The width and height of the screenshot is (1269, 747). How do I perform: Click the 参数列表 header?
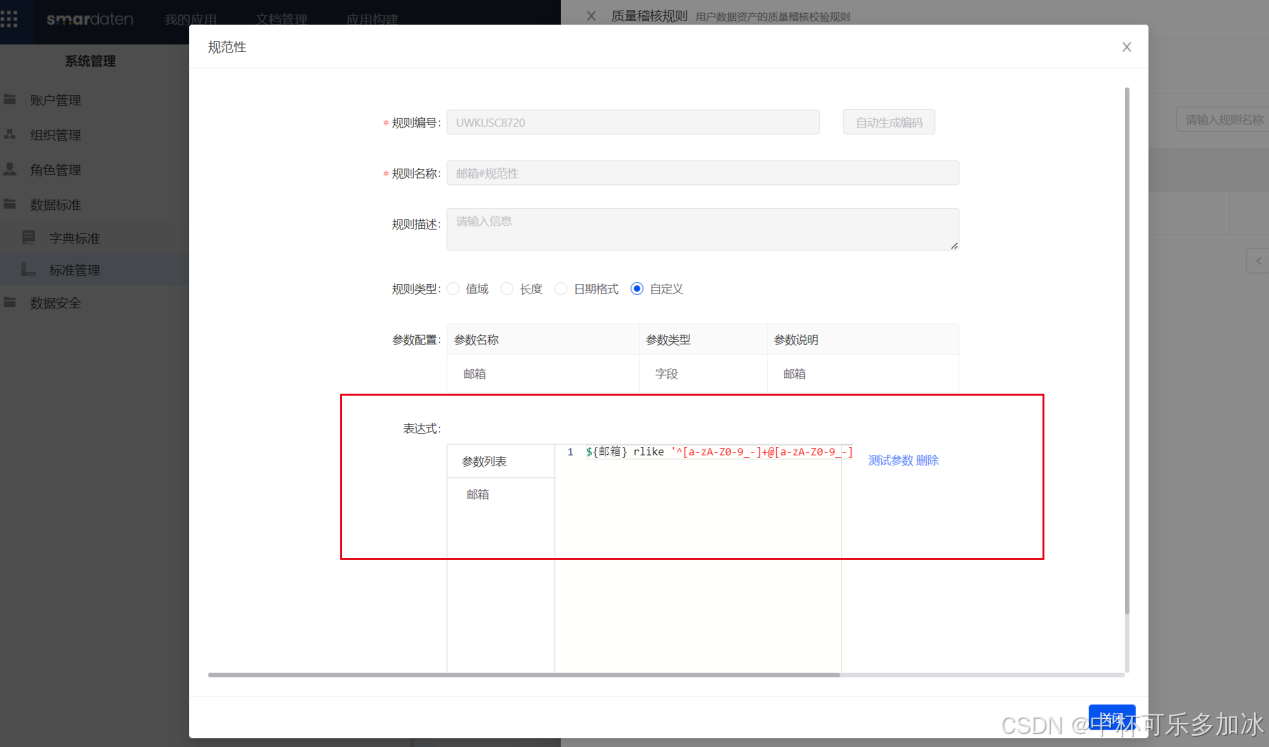tap(500, 461)
